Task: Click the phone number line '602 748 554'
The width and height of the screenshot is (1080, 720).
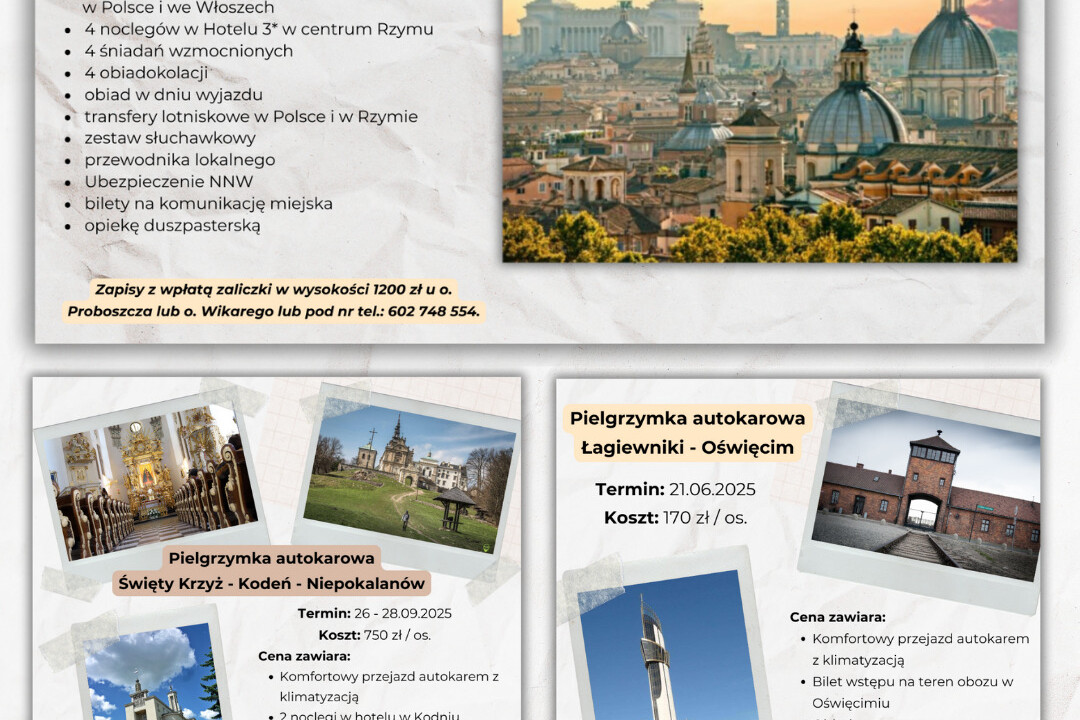Action: (273, 311)
